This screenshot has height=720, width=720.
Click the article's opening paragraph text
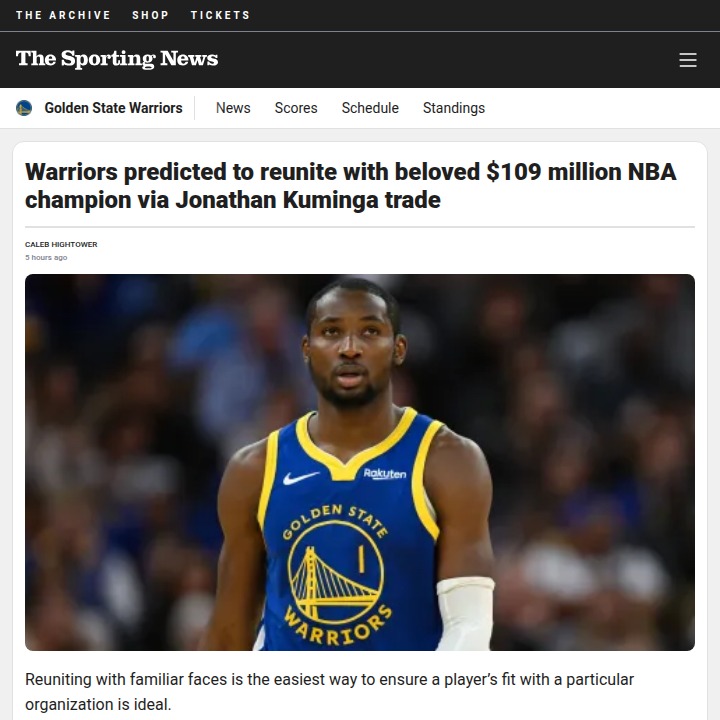click(329, 692)
